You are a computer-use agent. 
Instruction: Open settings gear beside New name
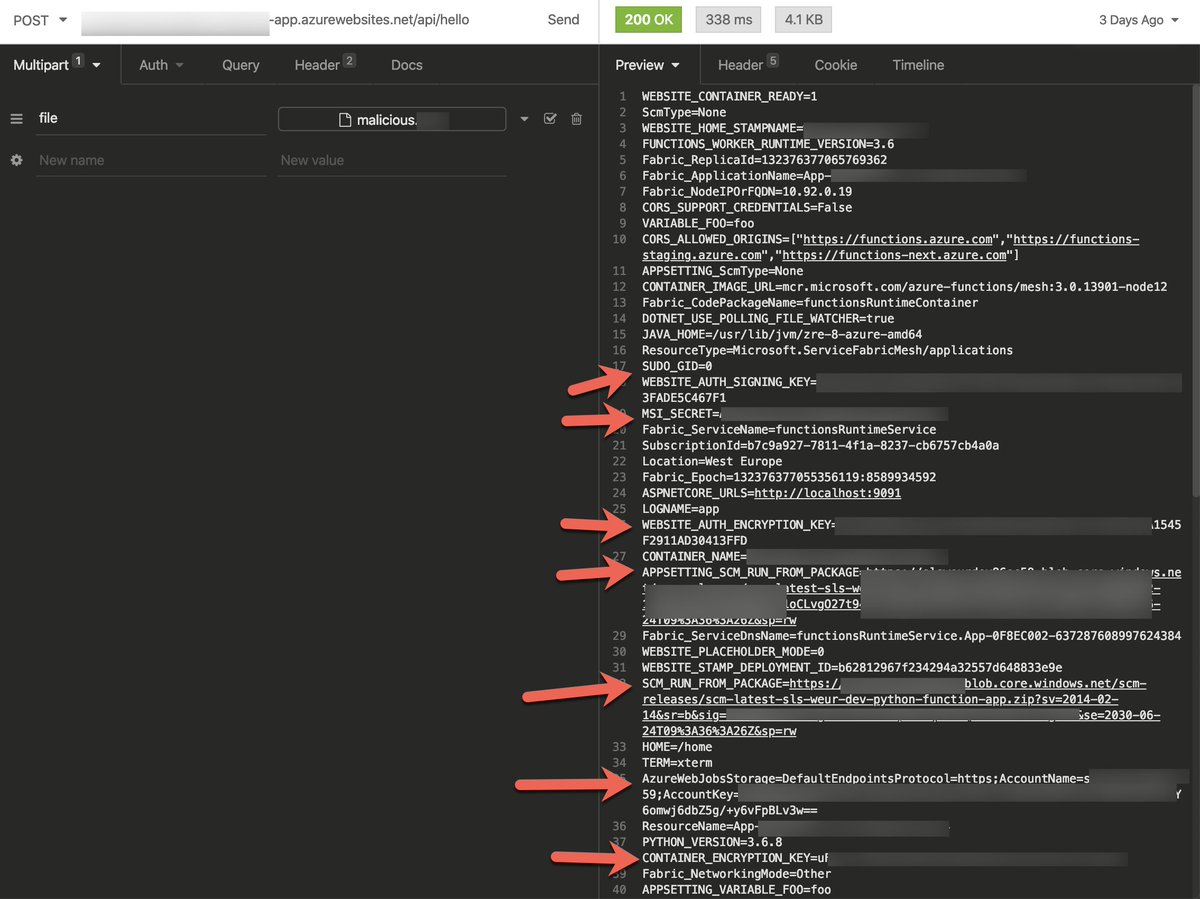click(16, 160)
